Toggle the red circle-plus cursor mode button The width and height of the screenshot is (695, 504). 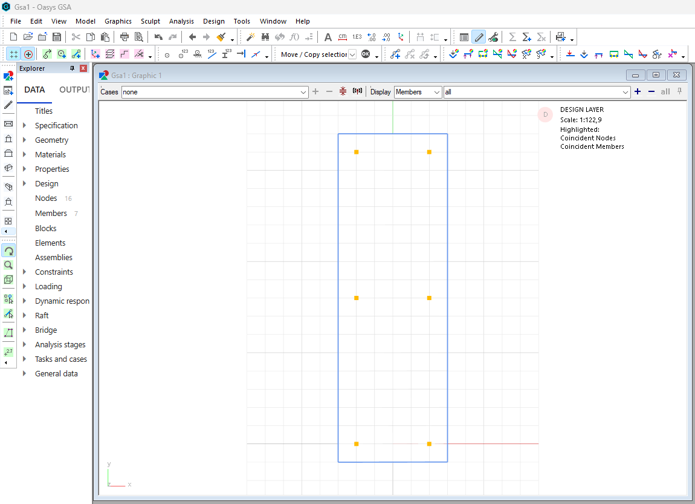(x=28, y=54)
